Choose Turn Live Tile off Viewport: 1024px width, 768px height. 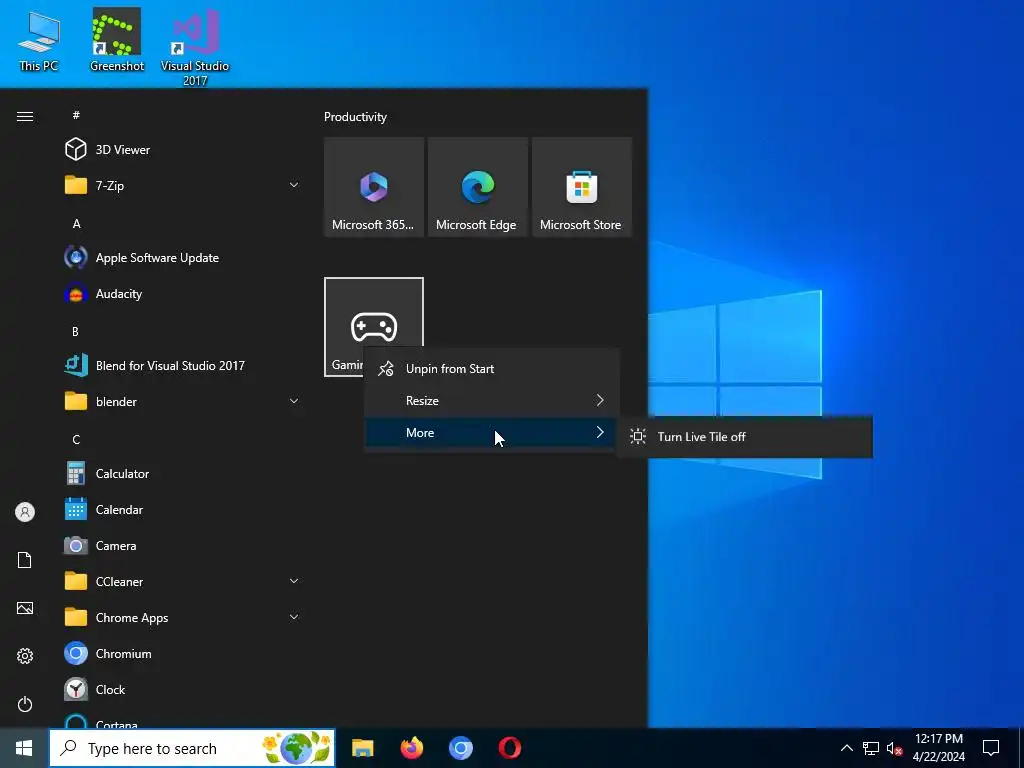[x=744, y=437]
